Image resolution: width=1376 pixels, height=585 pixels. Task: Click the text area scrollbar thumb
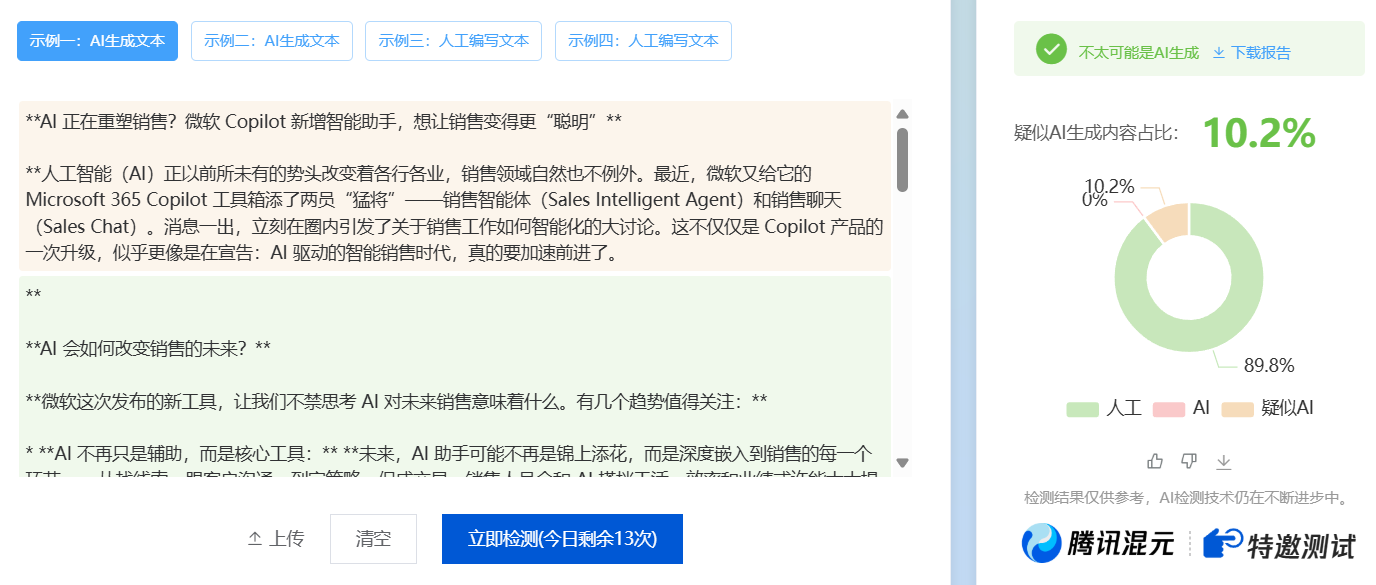(x=902, y=159)
